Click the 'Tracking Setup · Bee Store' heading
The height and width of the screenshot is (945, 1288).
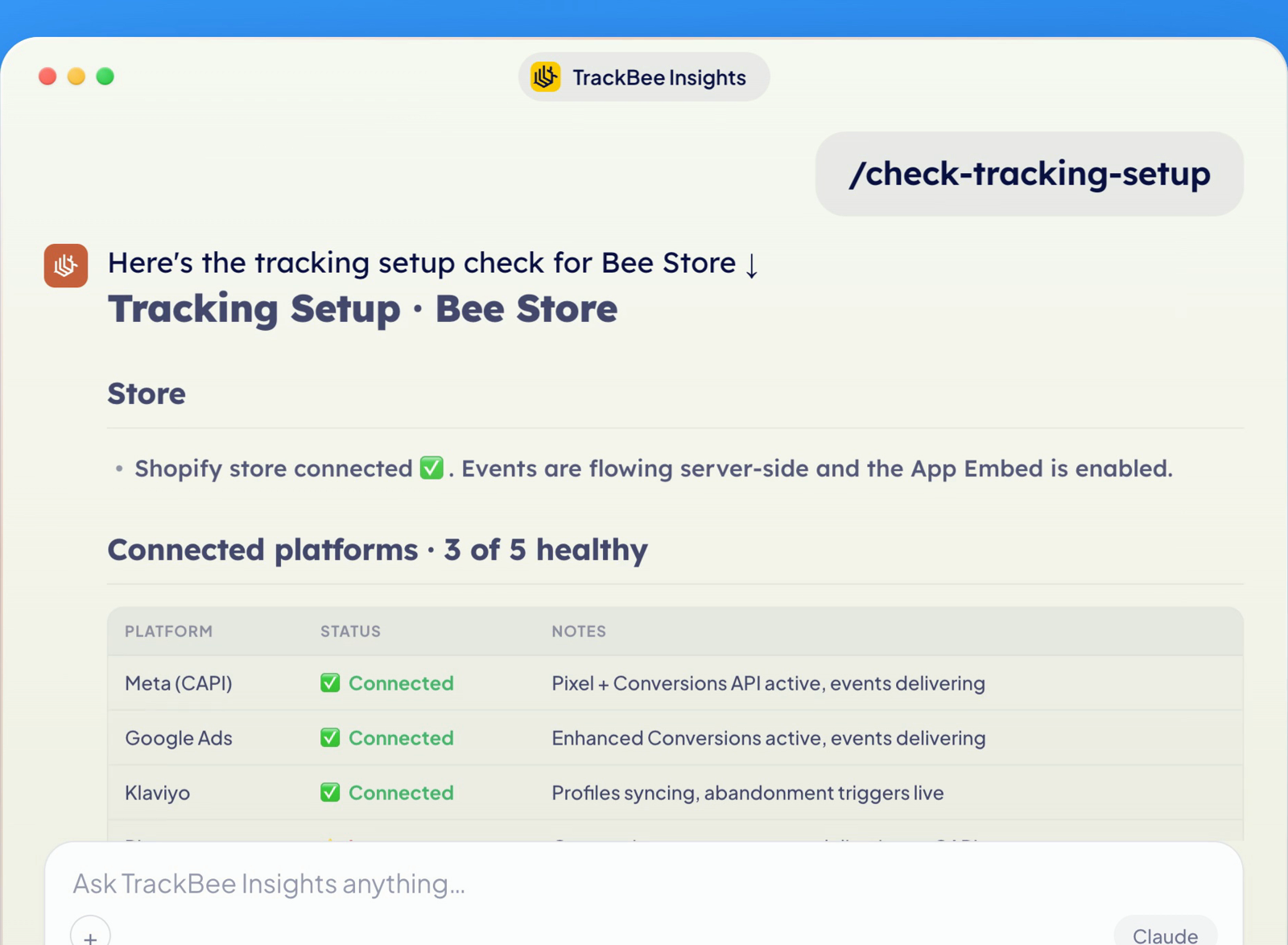363,309
